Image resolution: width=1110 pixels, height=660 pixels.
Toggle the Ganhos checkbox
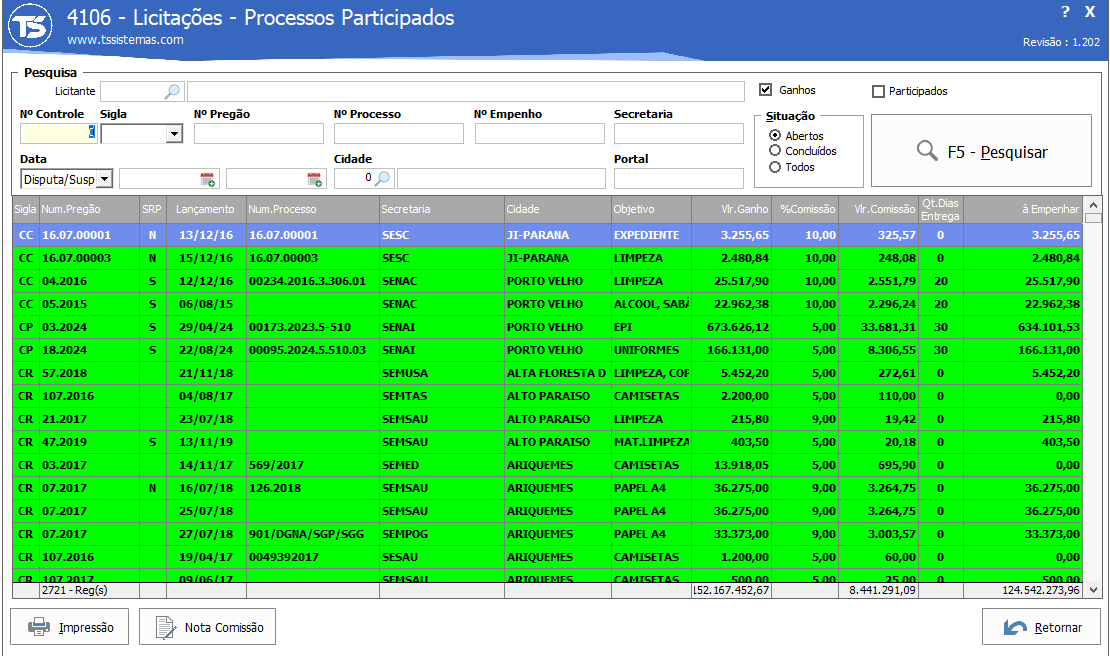click(x=765, y=90)
